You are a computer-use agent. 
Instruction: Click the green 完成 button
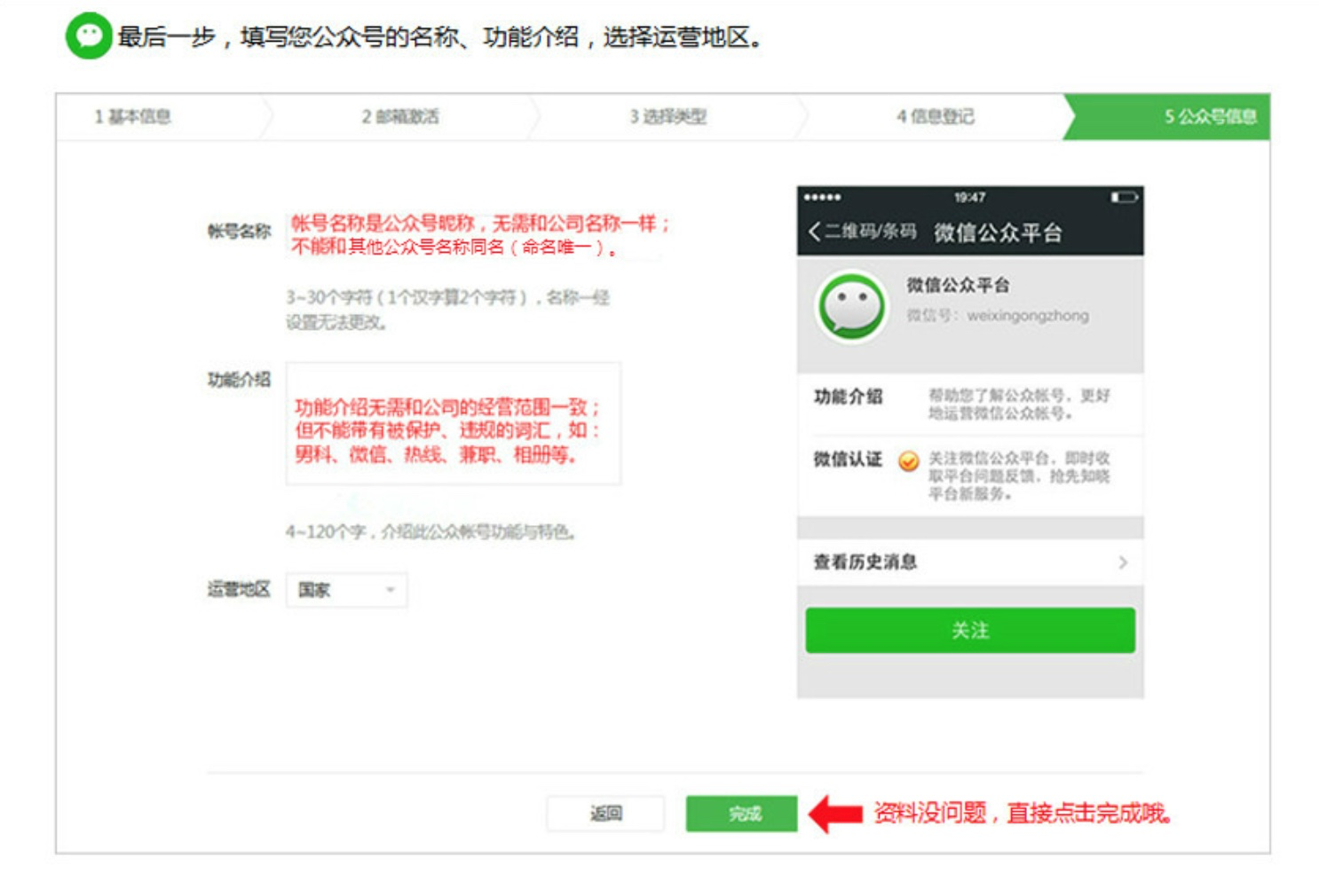click(x=741, y=813)
